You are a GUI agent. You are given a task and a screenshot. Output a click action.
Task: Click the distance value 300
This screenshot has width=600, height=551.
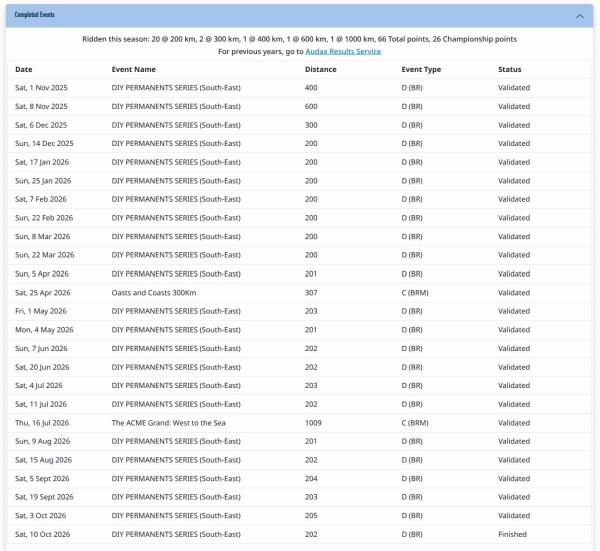pos(311,125)
